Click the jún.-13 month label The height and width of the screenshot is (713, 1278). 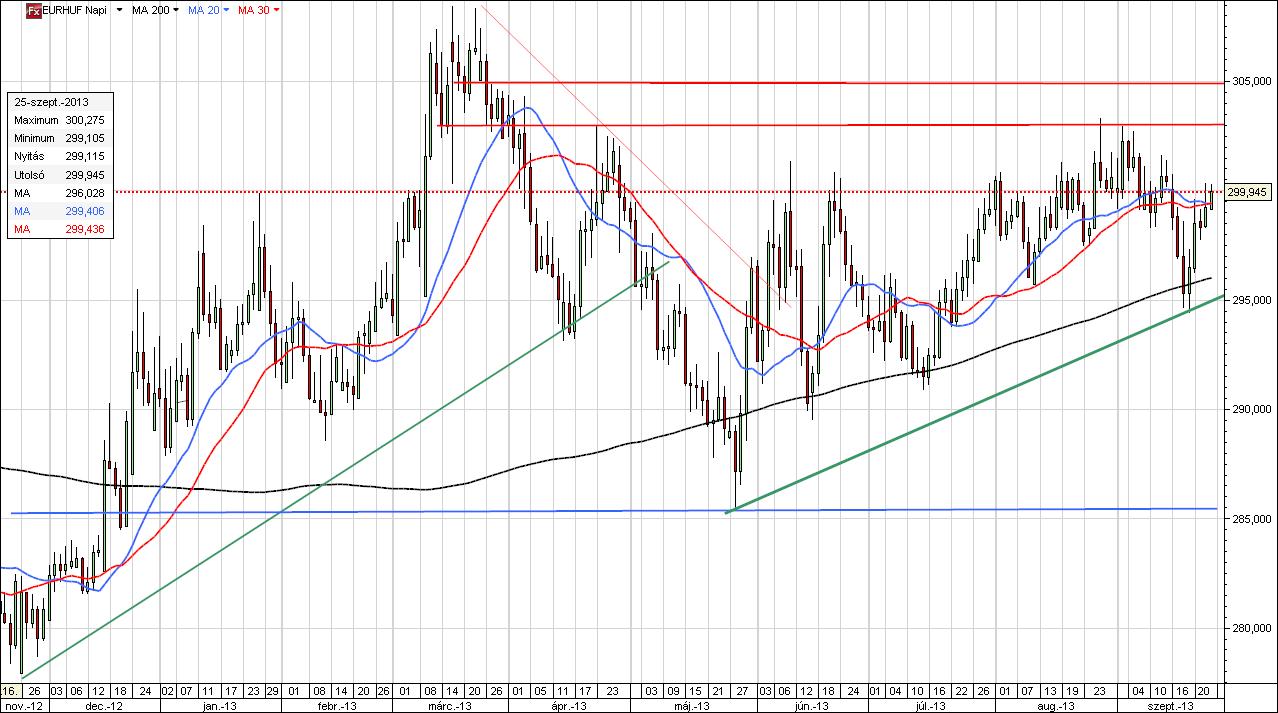[810, 706]
